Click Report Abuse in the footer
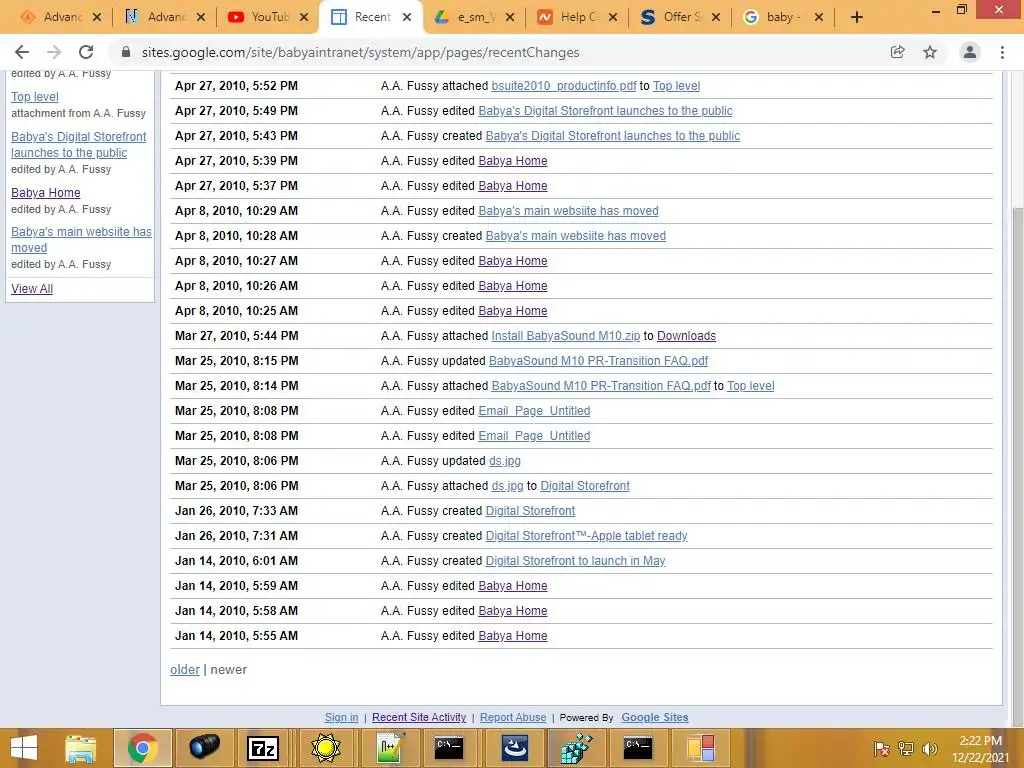The width and height of the screenshot is (1024, 768). coord(513,717)
